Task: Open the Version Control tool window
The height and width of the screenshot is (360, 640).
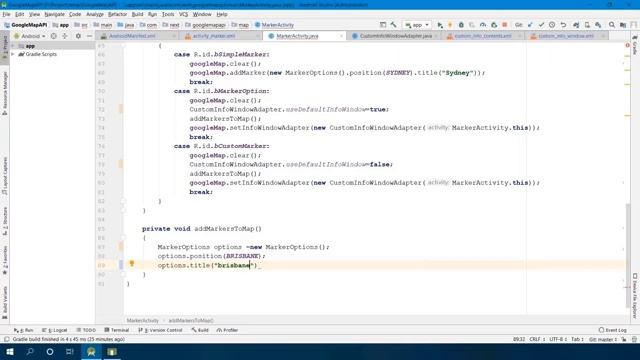Action: pos(160,330)
